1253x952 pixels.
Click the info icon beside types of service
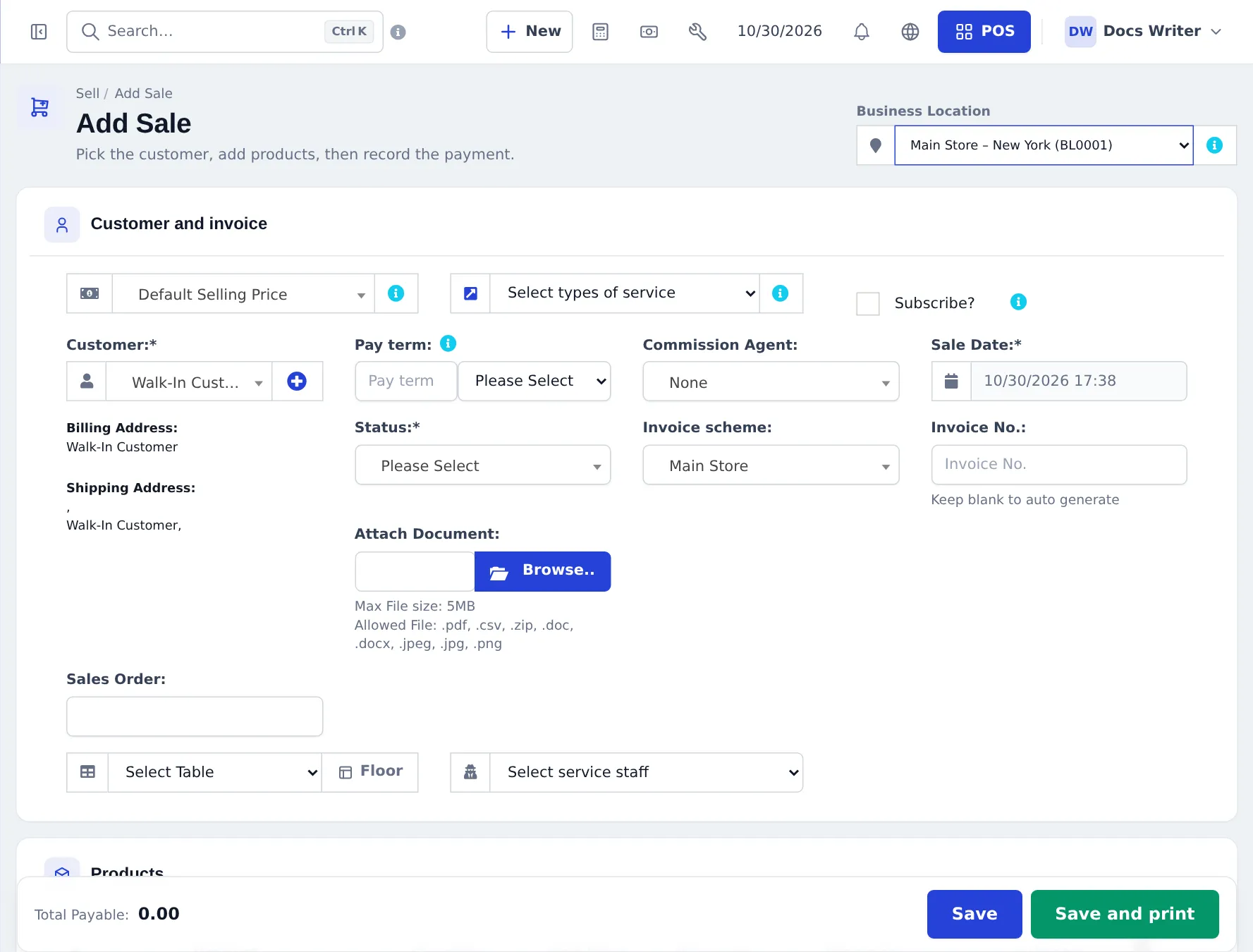click(x=780, y=293)
